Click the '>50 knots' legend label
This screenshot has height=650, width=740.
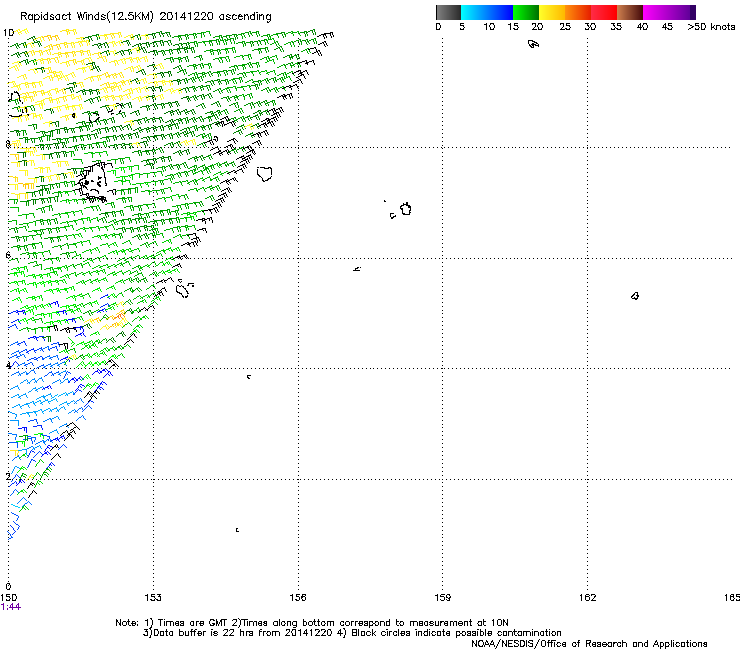click(x=711, y=27)
